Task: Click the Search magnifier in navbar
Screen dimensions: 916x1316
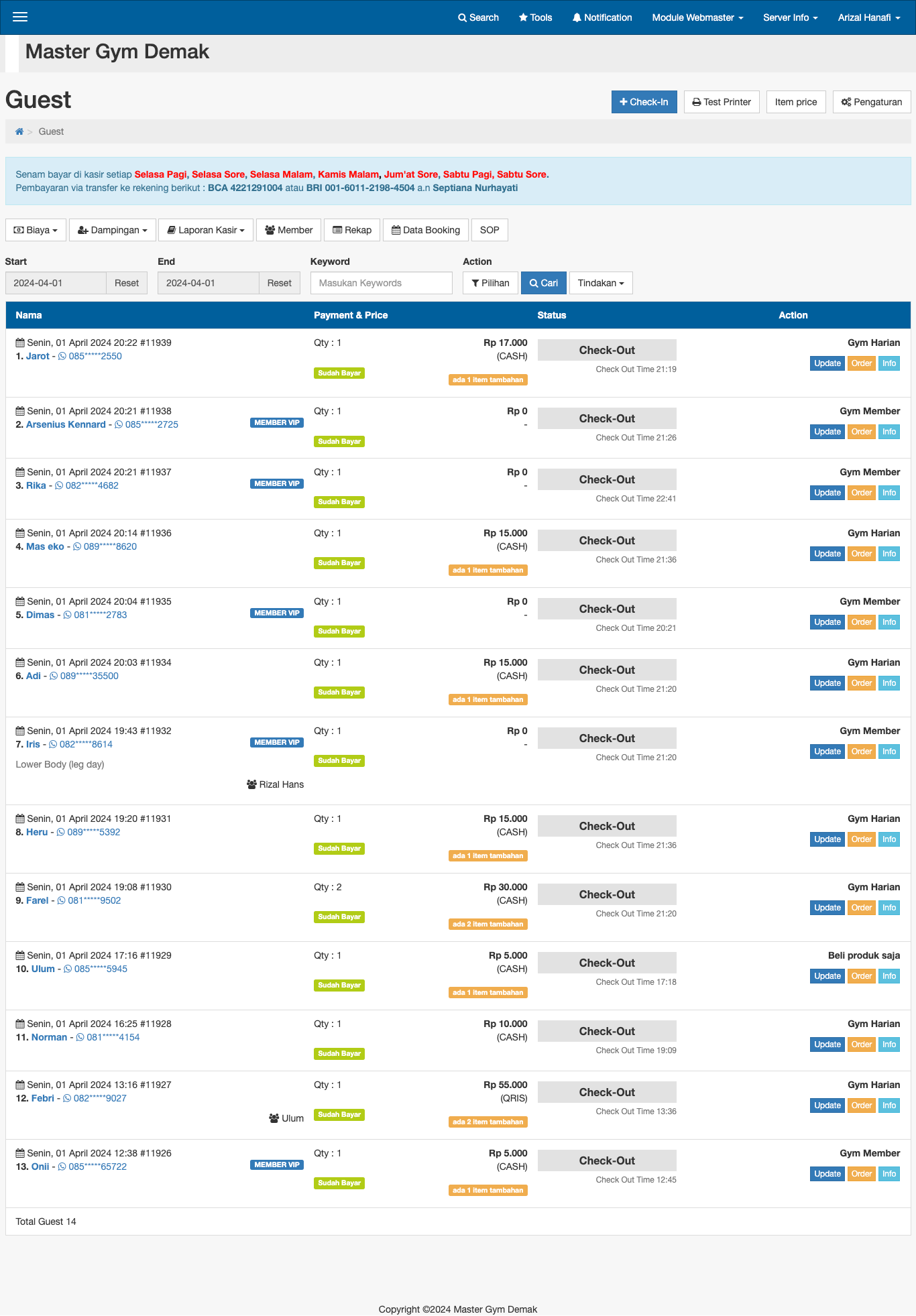Action: pyautogui.click(x=462, y=17)
